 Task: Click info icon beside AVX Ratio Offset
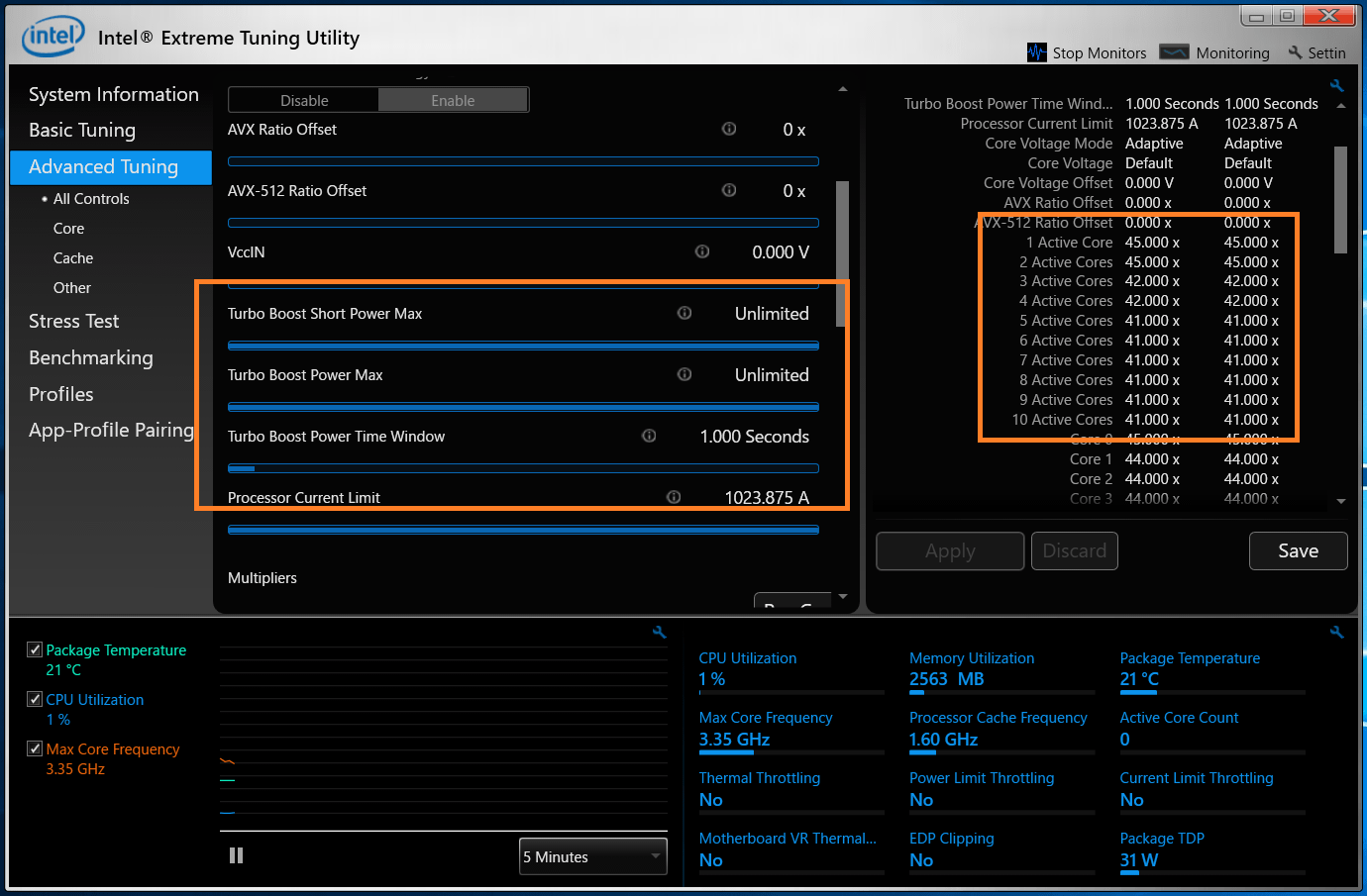729,129
